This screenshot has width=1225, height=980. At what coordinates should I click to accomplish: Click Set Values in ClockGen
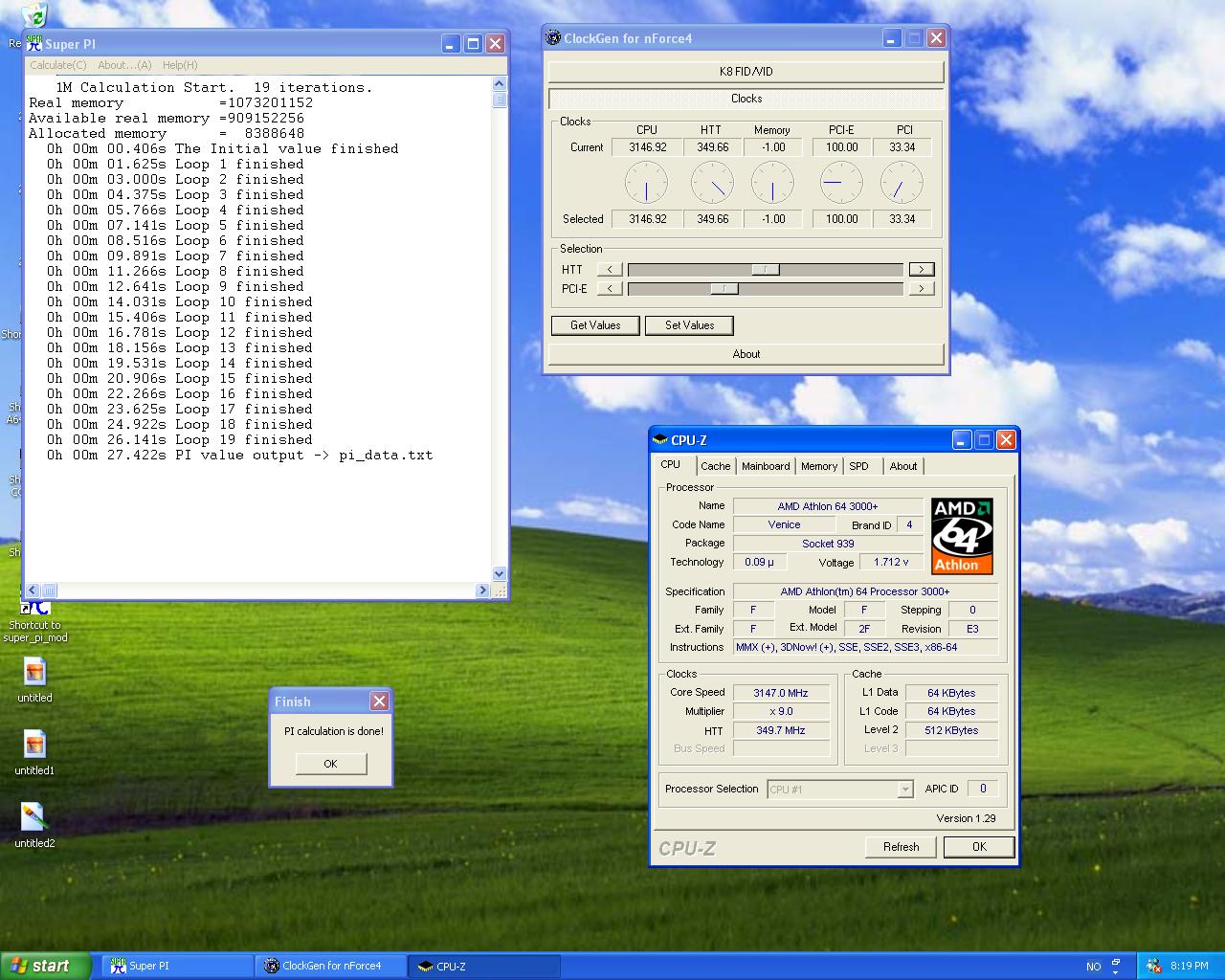[689, 325]
